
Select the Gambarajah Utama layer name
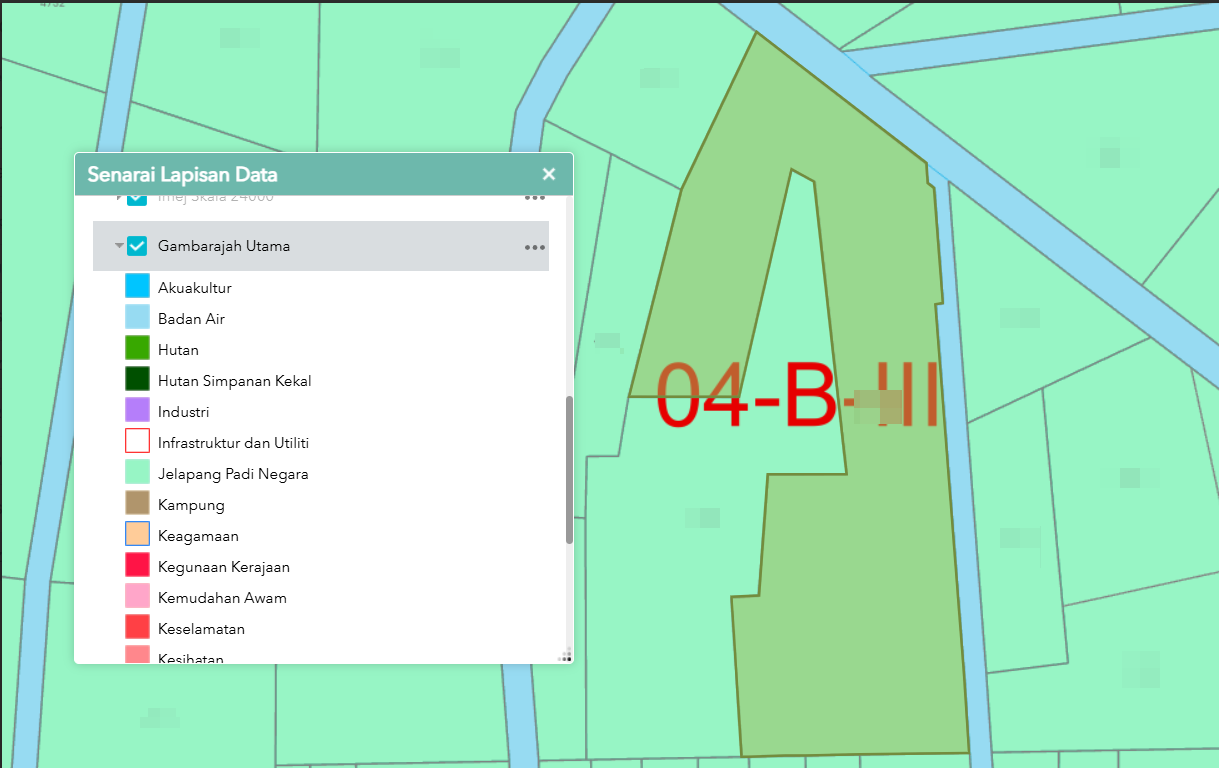[x=224, y=246]
